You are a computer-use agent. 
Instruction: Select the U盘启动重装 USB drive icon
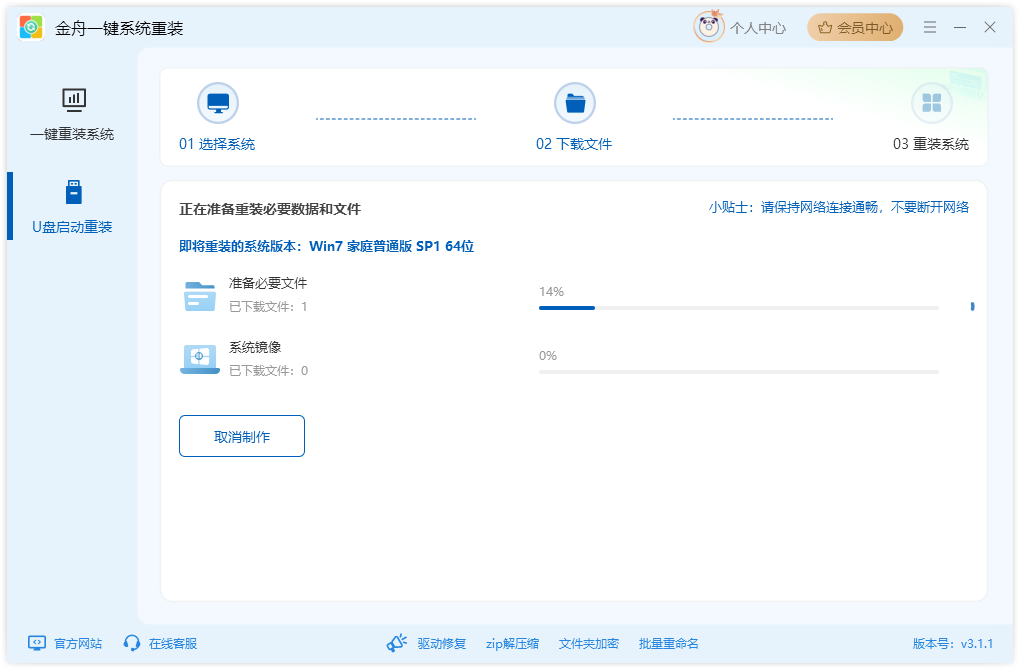[74, 193]
